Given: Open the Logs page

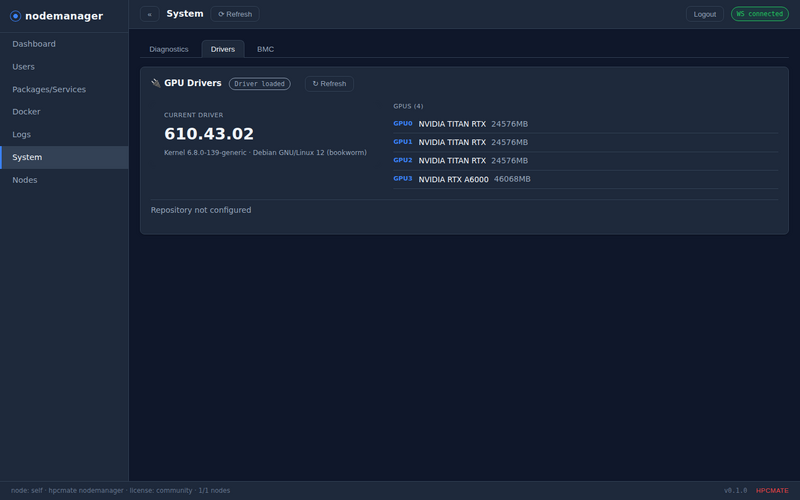Looking at the screenshot, I should coord(64,135).
